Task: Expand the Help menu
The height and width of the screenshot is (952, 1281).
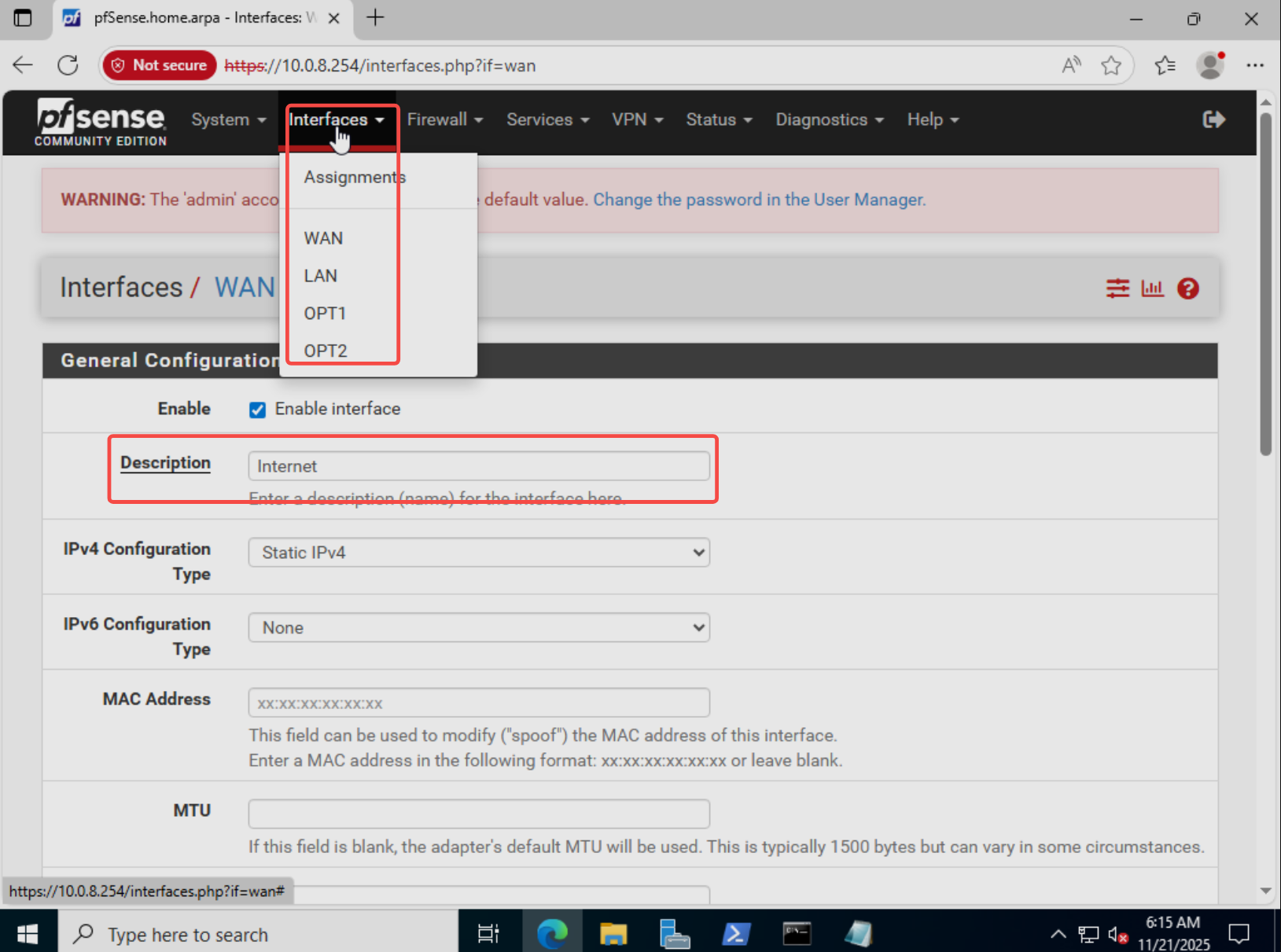Action: click(x=933, y=119)
